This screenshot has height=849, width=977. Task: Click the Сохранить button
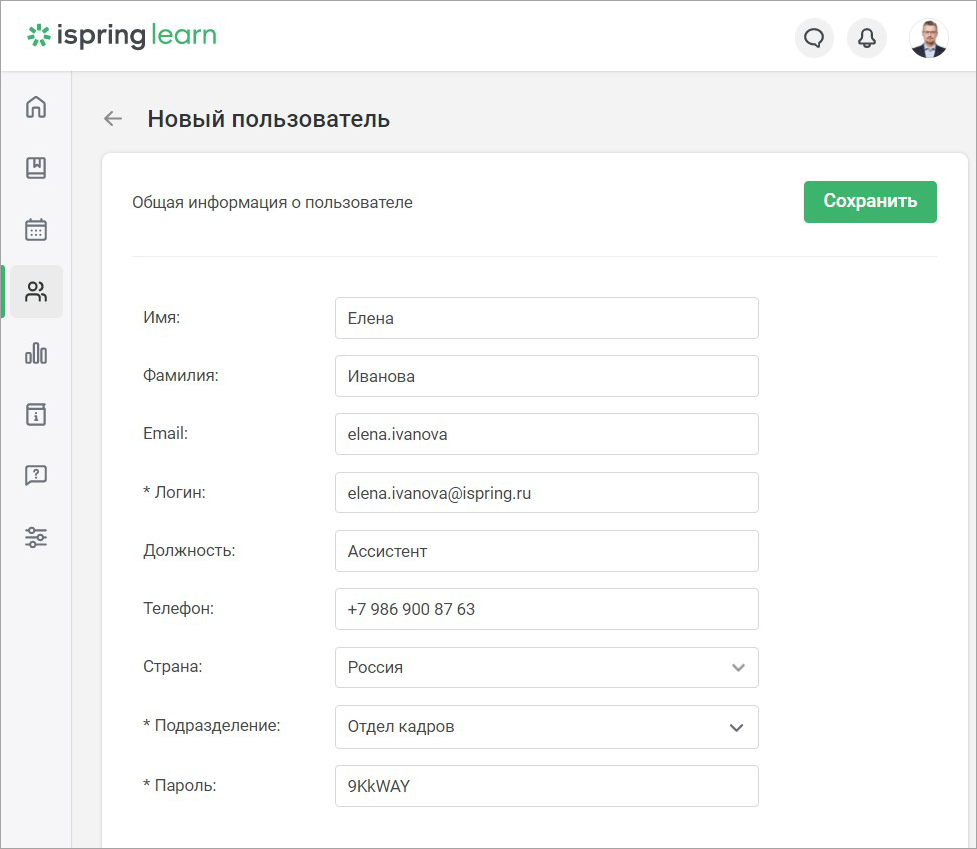click(870, 202)
